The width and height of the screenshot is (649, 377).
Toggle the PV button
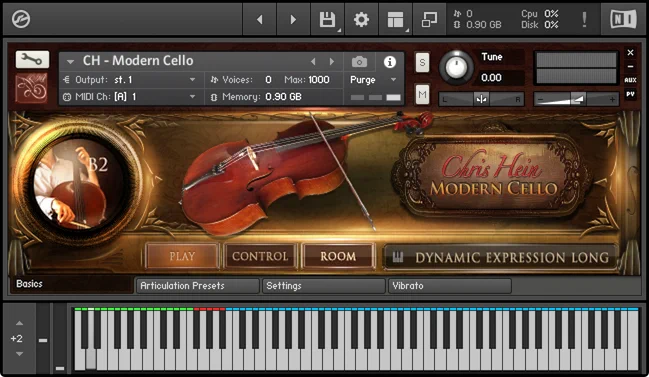tap(630, 94)
